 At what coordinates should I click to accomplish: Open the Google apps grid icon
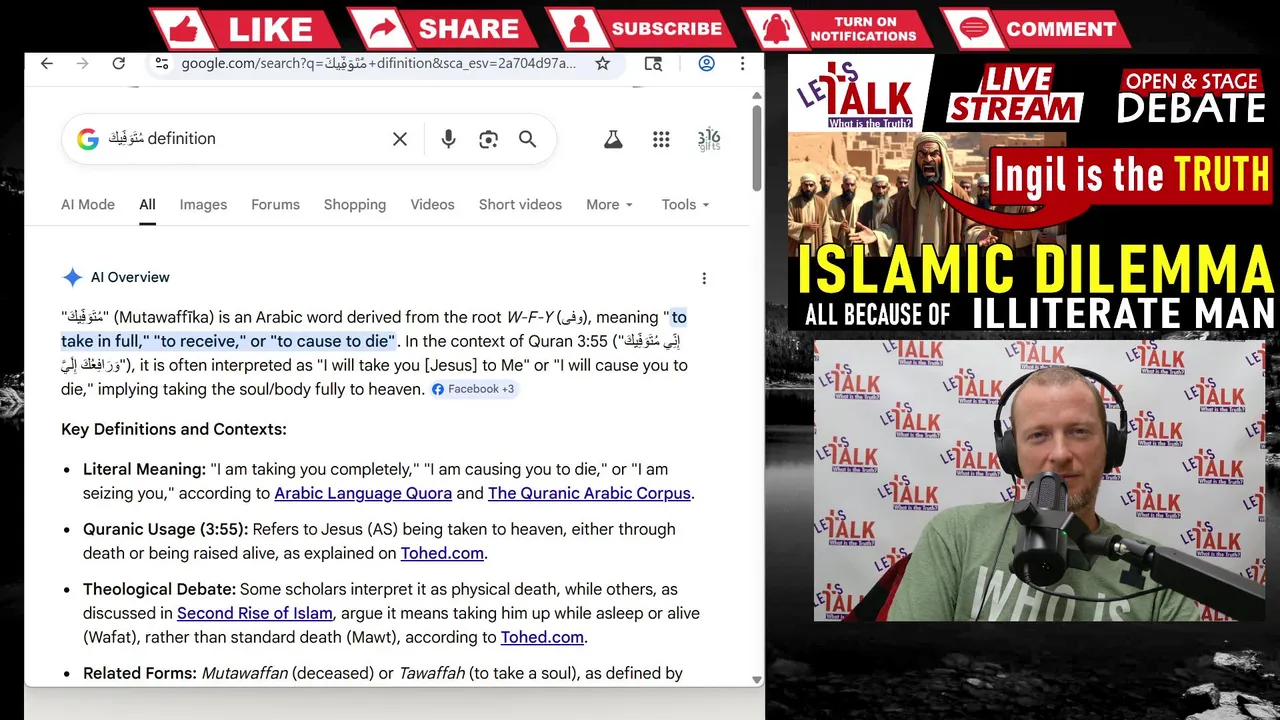[661, 139]
